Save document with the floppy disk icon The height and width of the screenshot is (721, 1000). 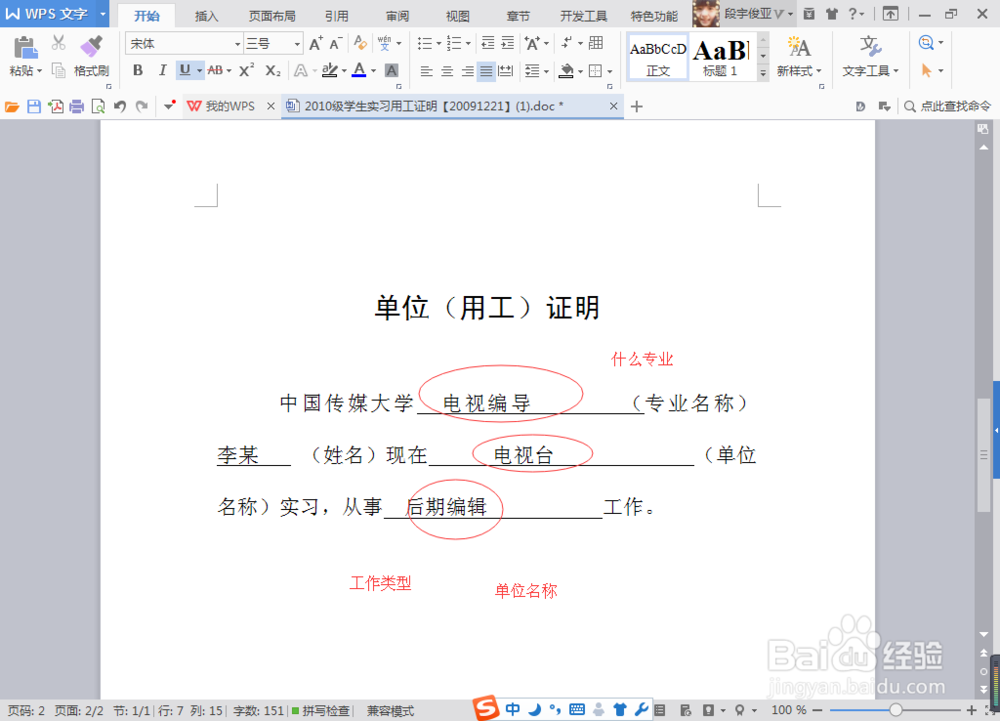[x=34, y=106]
